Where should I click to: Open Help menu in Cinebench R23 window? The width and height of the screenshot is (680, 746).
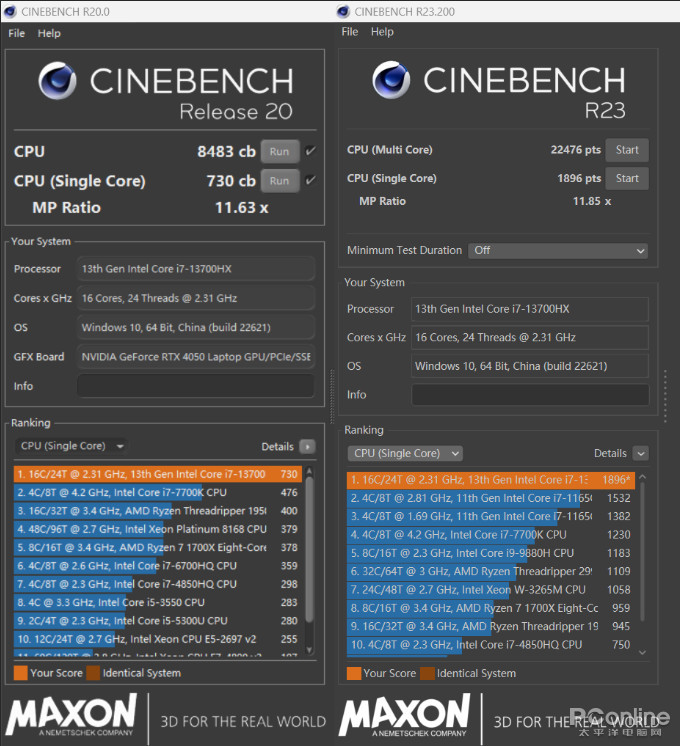(382, 32)
